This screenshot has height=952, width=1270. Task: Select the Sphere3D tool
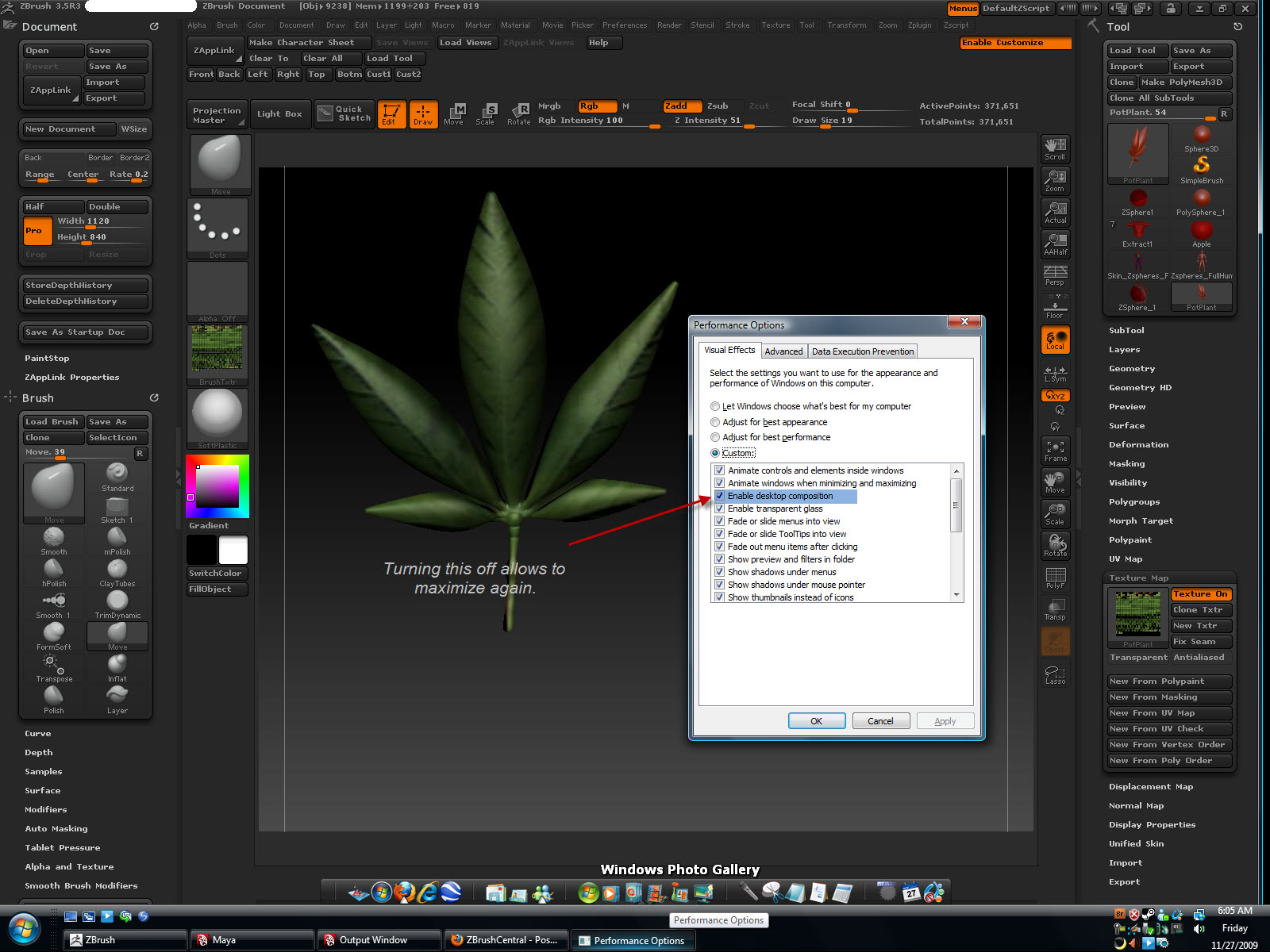click(1202, 138)
